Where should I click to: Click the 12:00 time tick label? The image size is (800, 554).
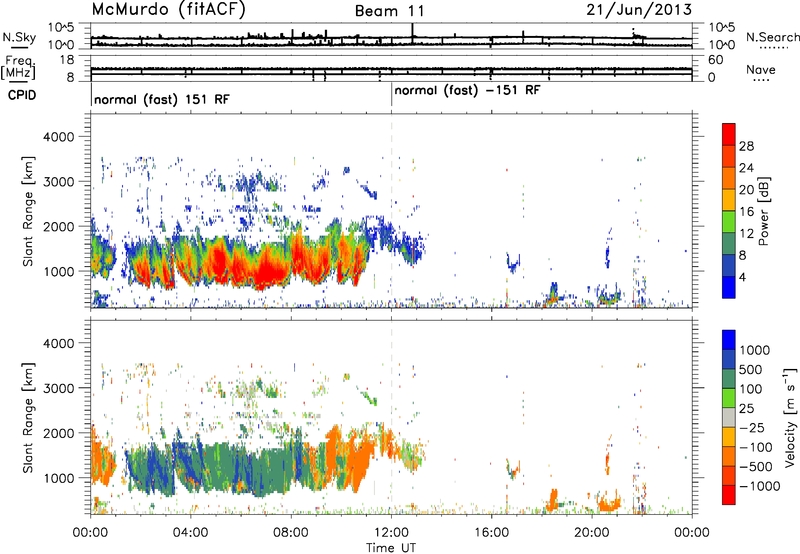[391, 533]
